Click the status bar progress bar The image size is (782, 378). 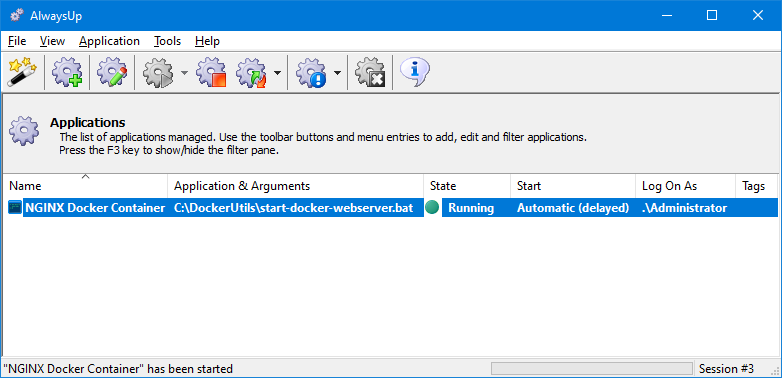(592, 369)
